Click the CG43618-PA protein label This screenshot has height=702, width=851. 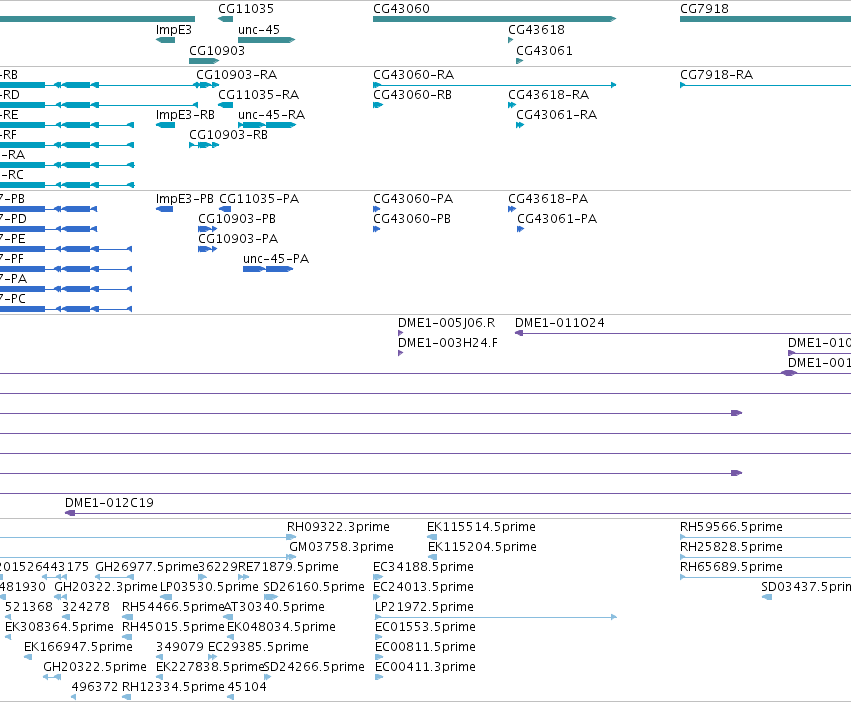click(548, 199)
